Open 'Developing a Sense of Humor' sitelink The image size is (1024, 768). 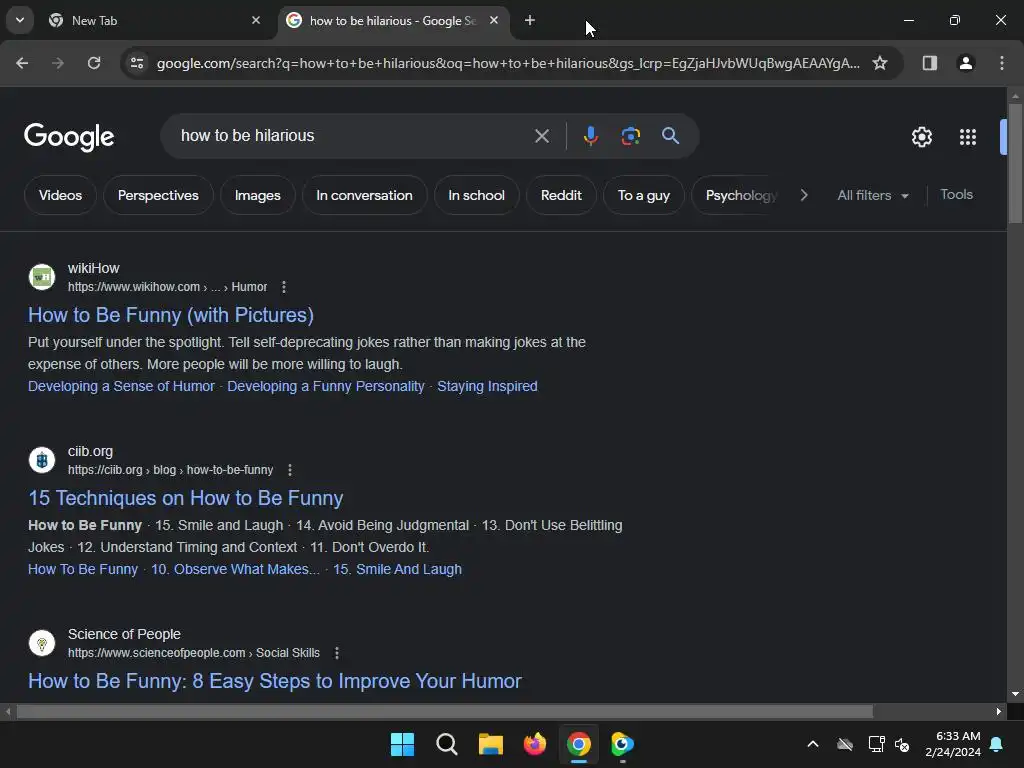point(121,386)
